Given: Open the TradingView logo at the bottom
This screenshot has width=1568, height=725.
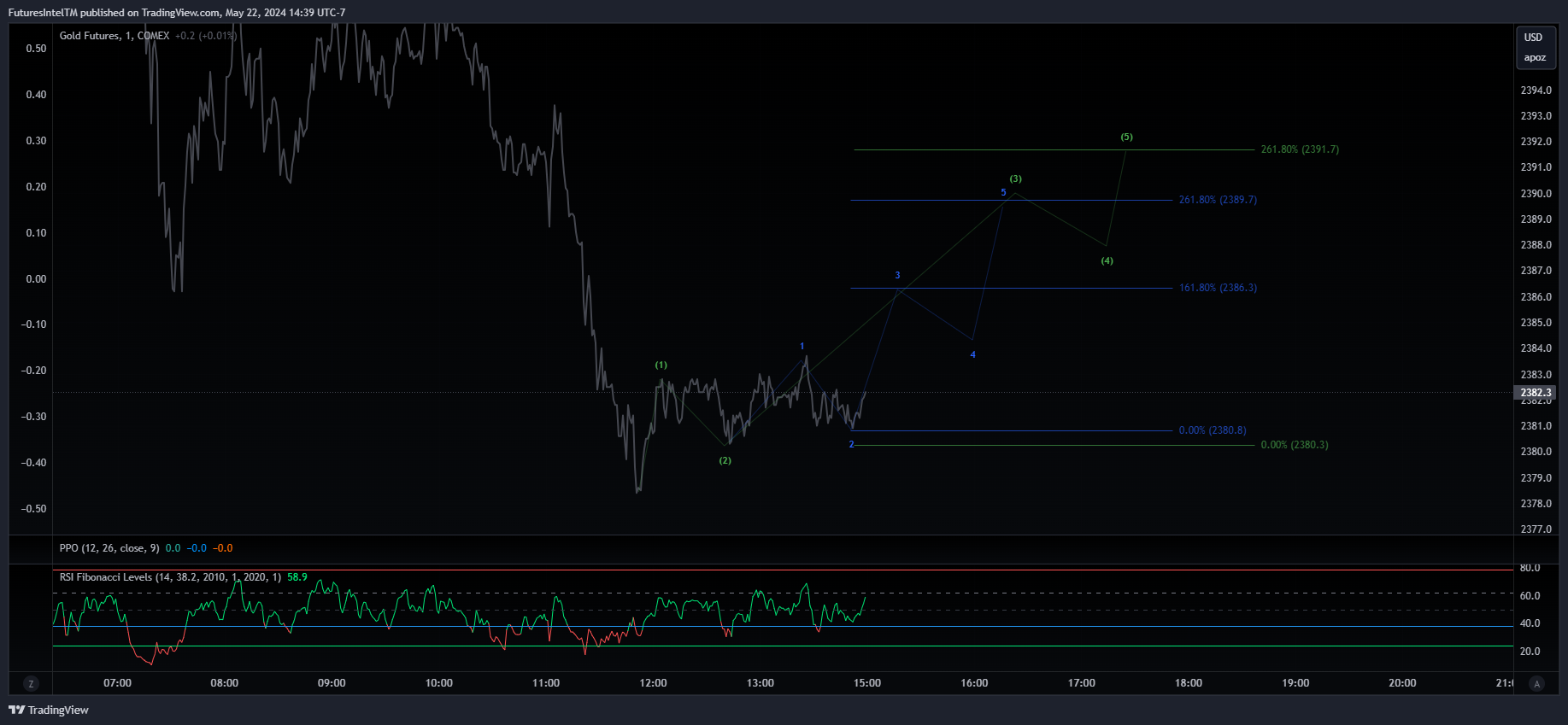Looking at the screenshot, I should [x=49, y=710].
